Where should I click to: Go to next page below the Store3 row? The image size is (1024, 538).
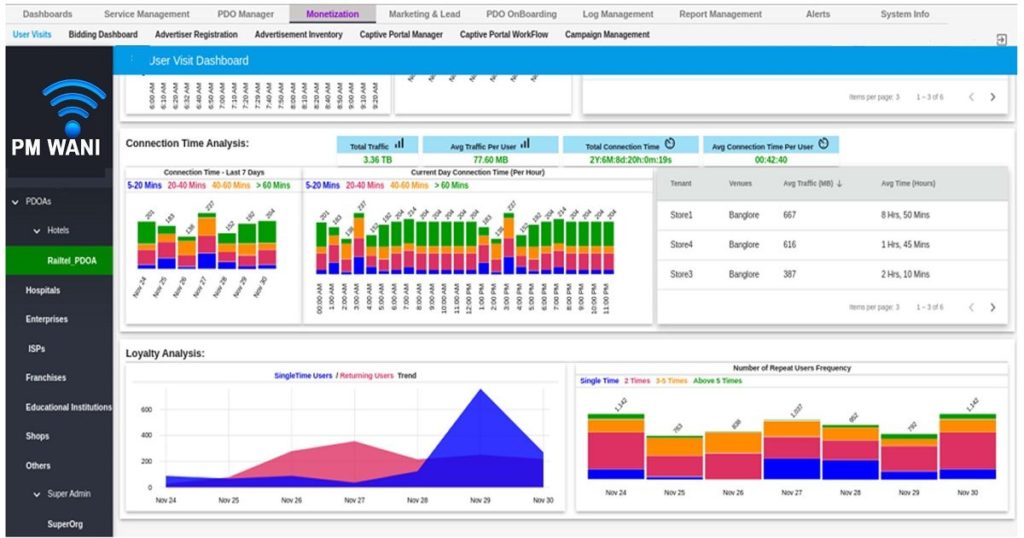point(992,307)
